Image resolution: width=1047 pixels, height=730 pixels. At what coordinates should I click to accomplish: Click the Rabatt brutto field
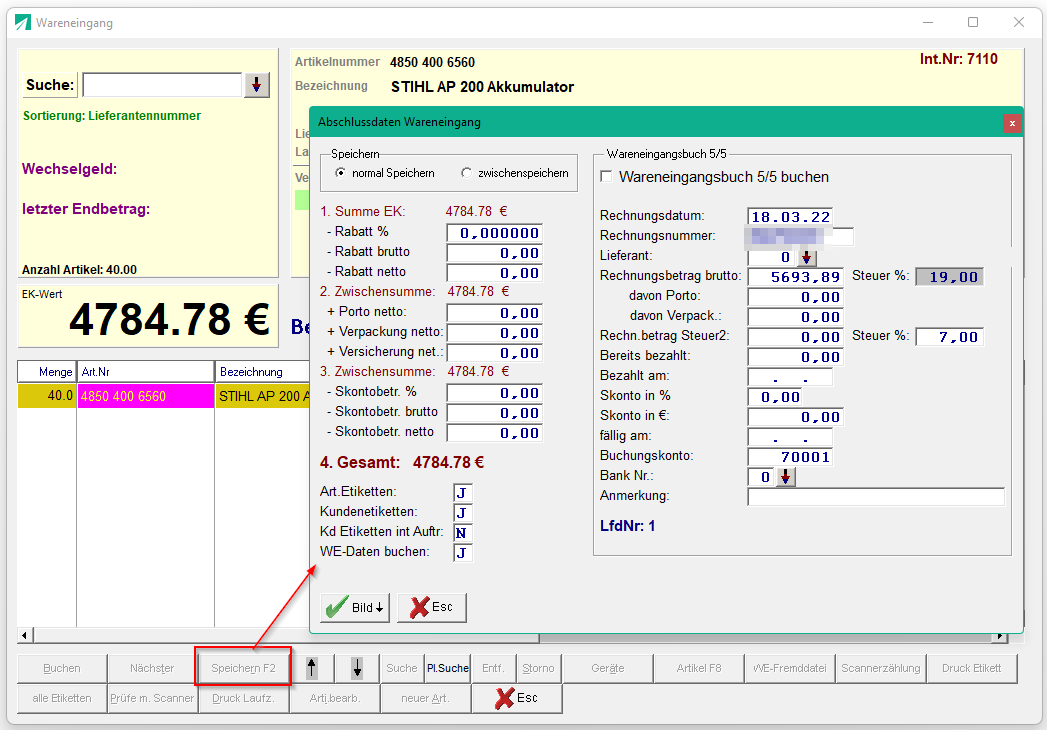pos(494,253)
